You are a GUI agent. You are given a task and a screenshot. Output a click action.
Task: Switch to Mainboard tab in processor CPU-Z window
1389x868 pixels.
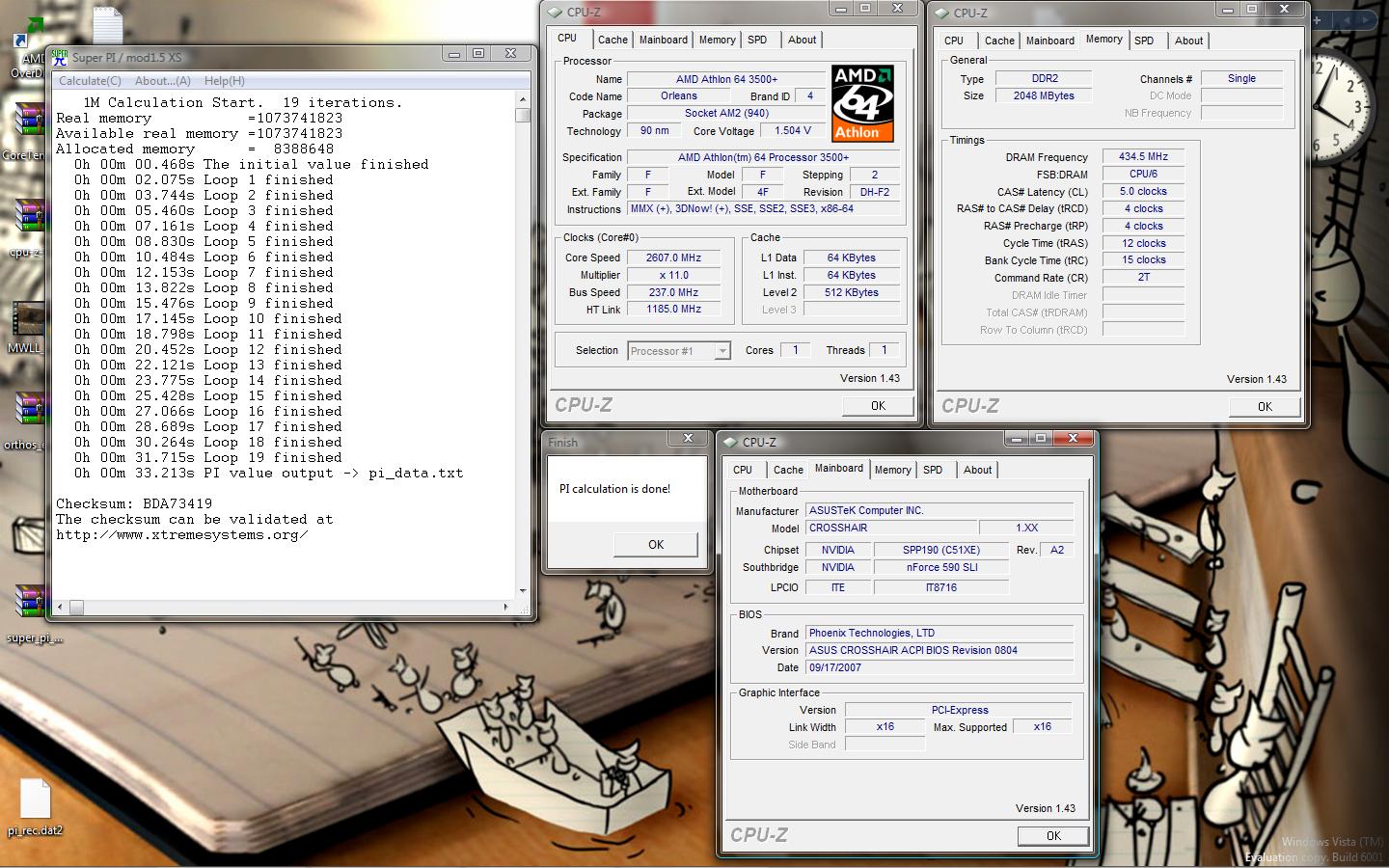[664, 40]
